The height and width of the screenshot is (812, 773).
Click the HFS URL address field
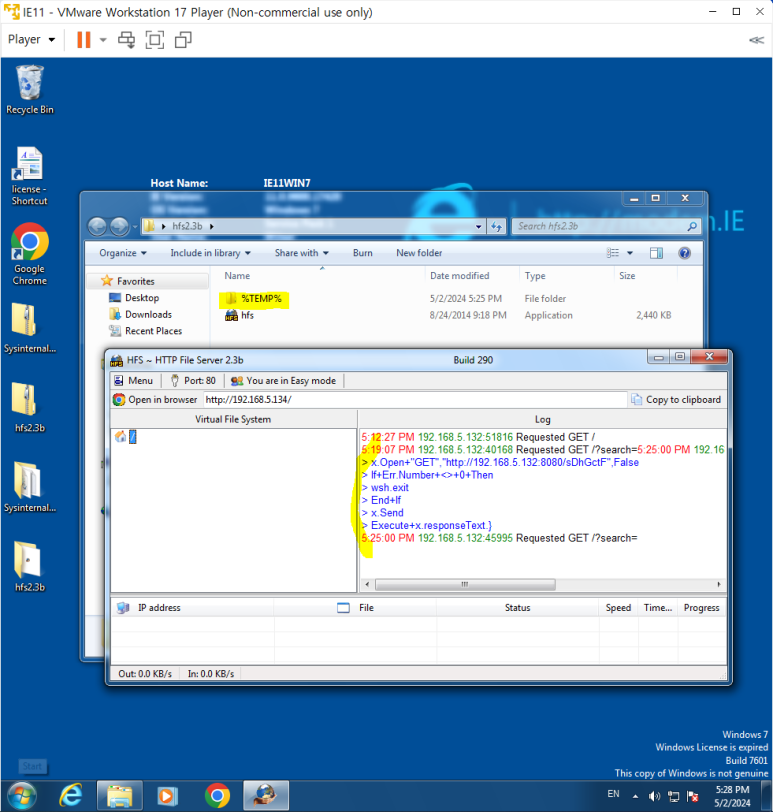414,400
